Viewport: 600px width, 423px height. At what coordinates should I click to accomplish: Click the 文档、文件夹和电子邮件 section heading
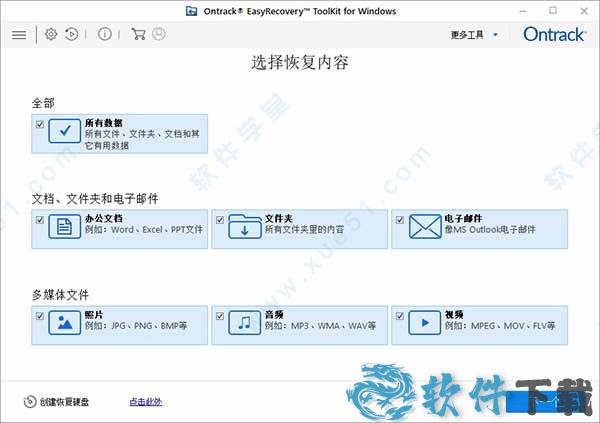click(95, 199)
